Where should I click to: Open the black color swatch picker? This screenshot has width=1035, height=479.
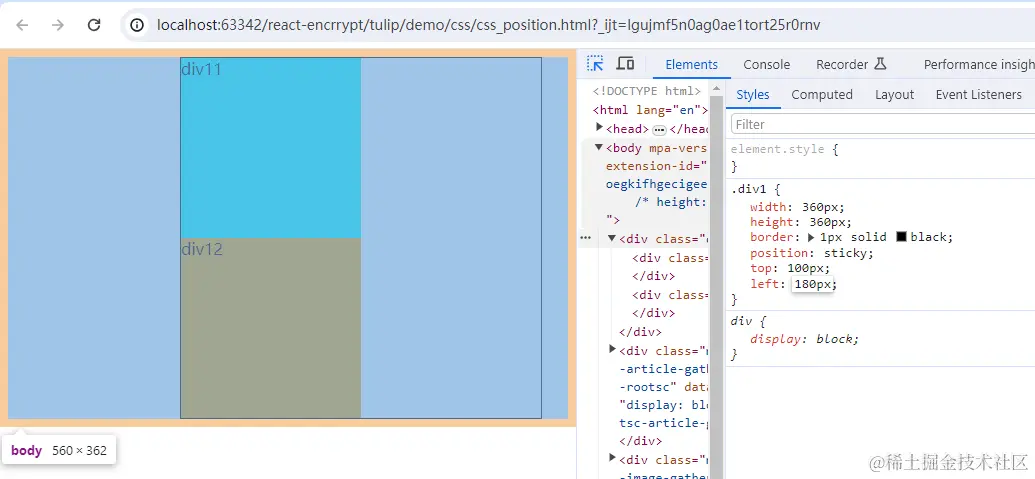tap(901, 237)
